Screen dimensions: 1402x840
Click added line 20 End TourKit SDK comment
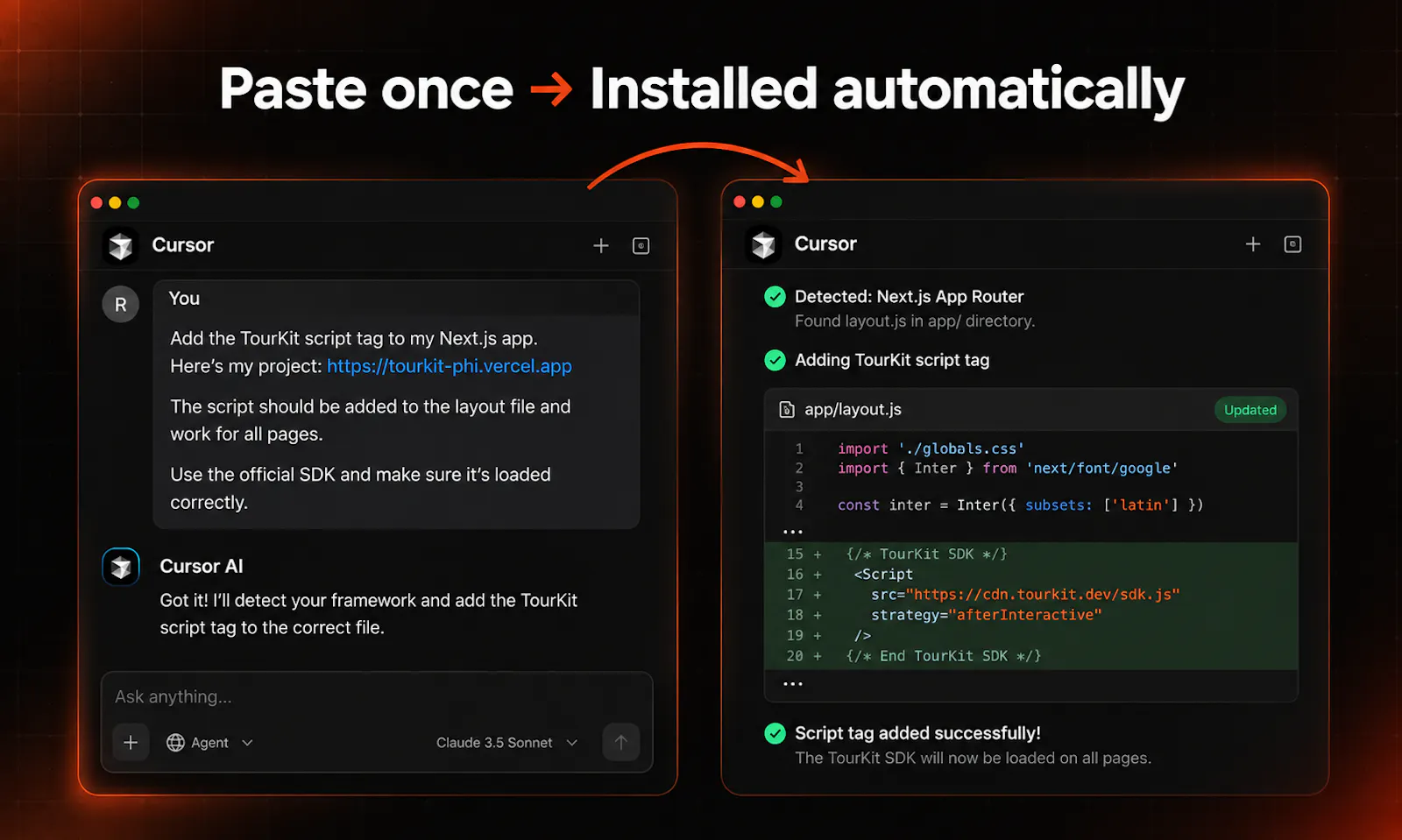coord(944,656)
